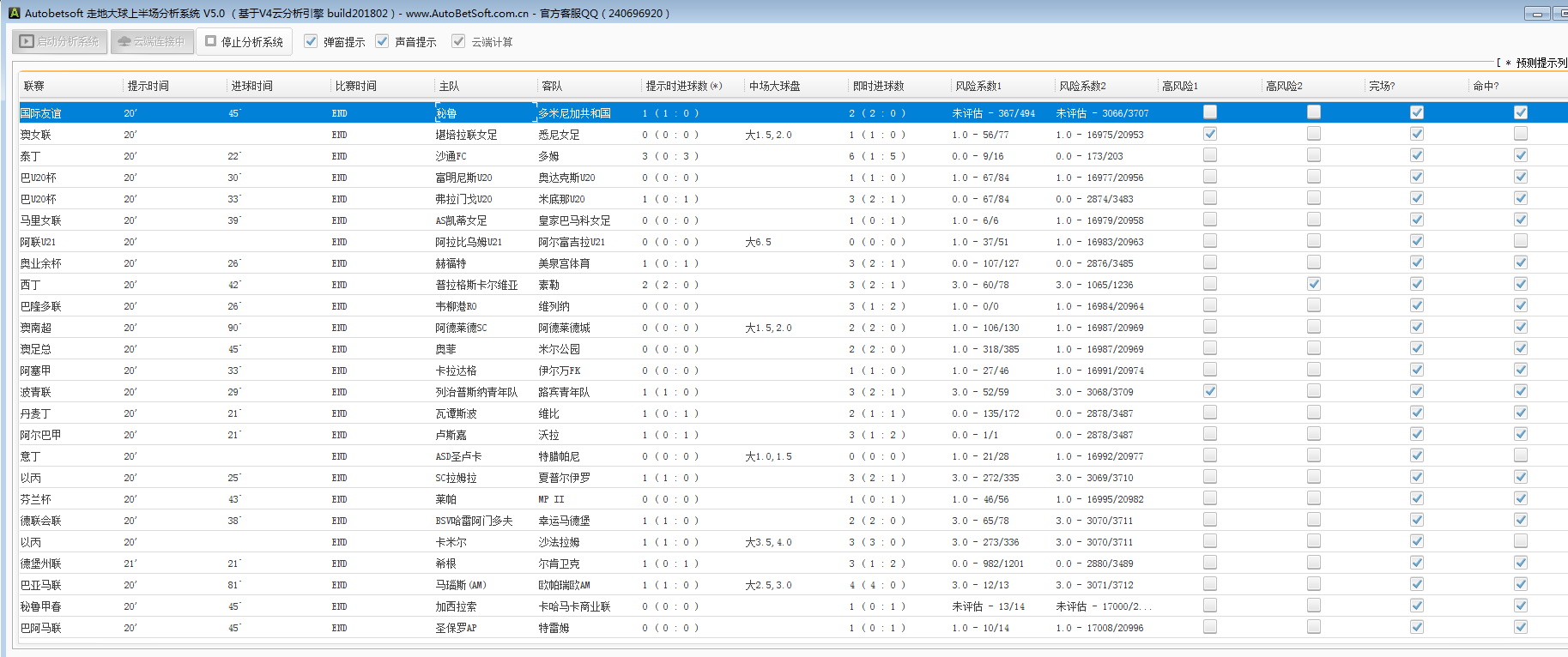Viewport: 1568px width, 657px height.
Task: Click the 预测提示列 label at top right
Action: pos(1541,63)
